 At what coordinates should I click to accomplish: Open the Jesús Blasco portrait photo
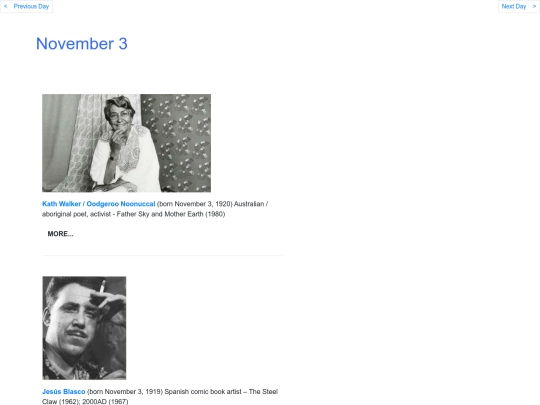(84, 328)
